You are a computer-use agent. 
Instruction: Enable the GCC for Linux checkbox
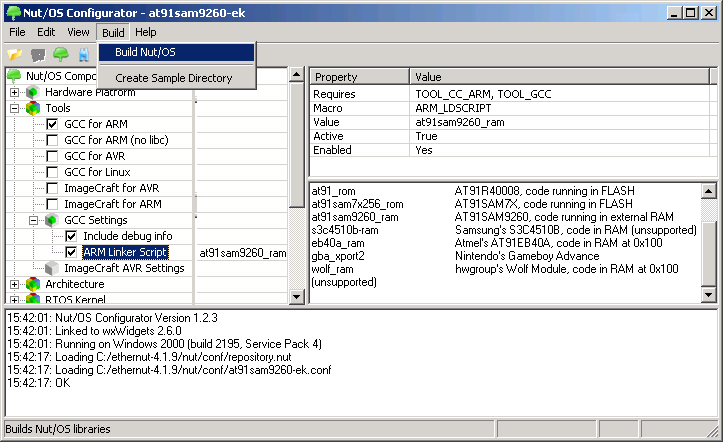[x=52, y=172]
